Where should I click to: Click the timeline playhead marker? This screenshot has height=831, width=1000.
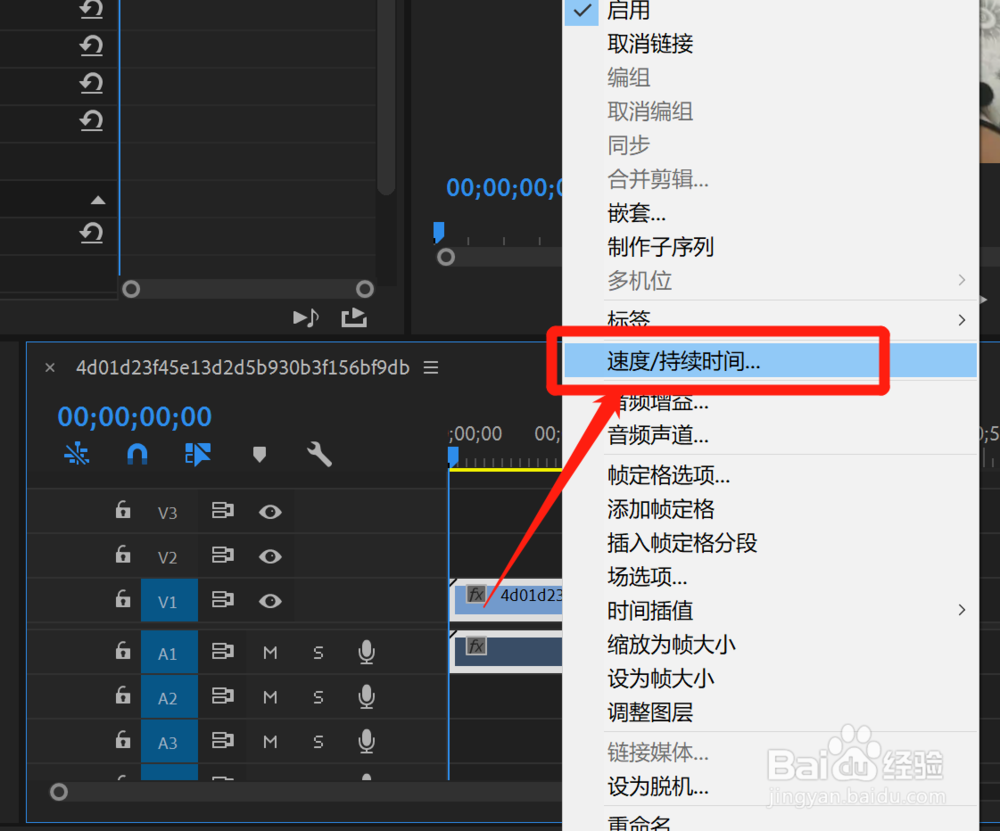(x=453, y=455)
